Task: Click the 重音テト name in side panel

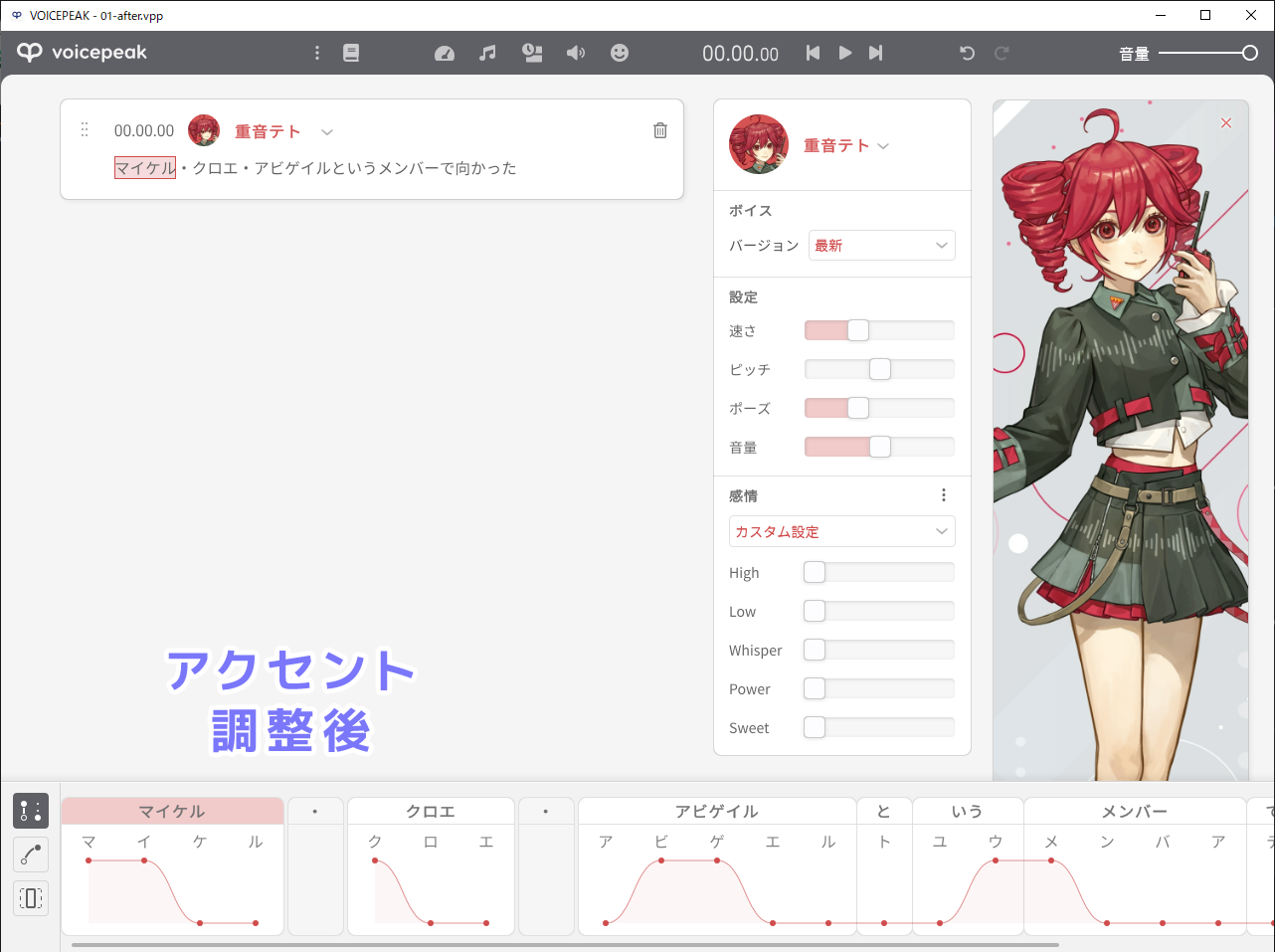Action: click(836, 145)
